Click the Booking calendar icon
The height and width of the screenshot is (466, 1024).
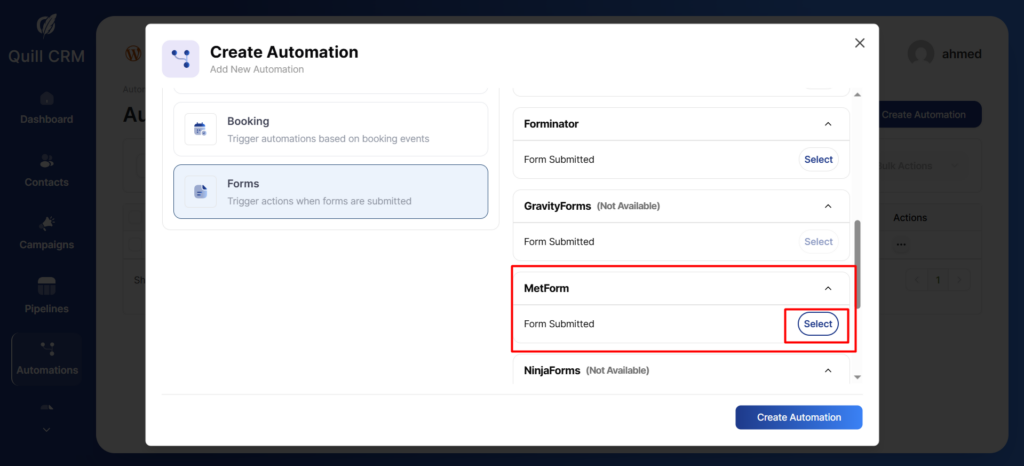(x=200, y=128)
